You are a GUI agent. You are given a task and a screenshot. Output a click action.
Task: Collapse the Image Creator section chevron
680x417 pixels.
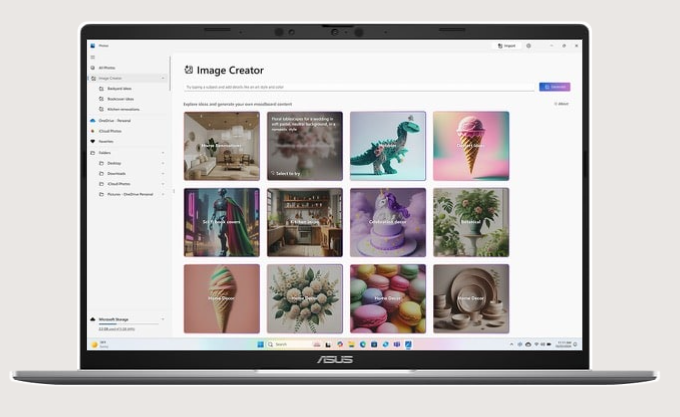click(x=164, y=78)
